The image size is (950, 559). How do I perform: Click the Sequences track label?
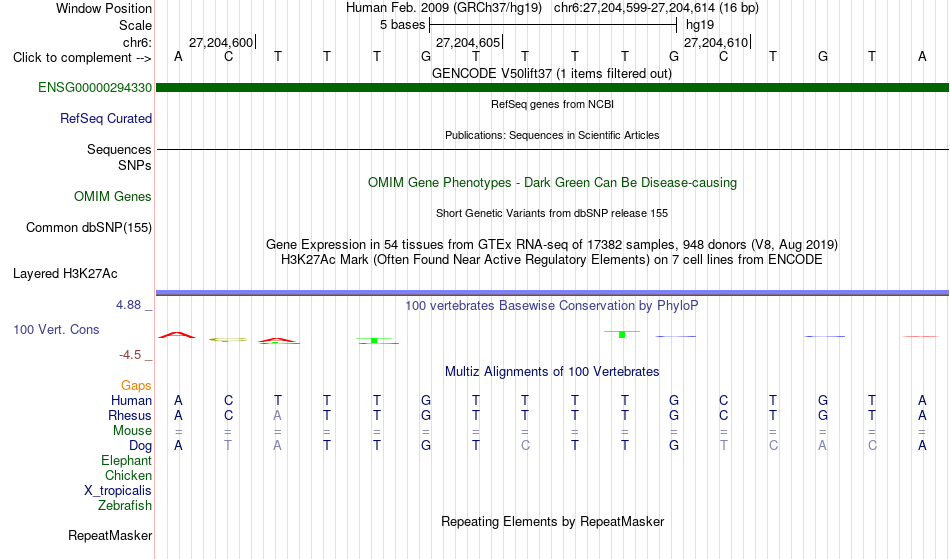point(119,150)
